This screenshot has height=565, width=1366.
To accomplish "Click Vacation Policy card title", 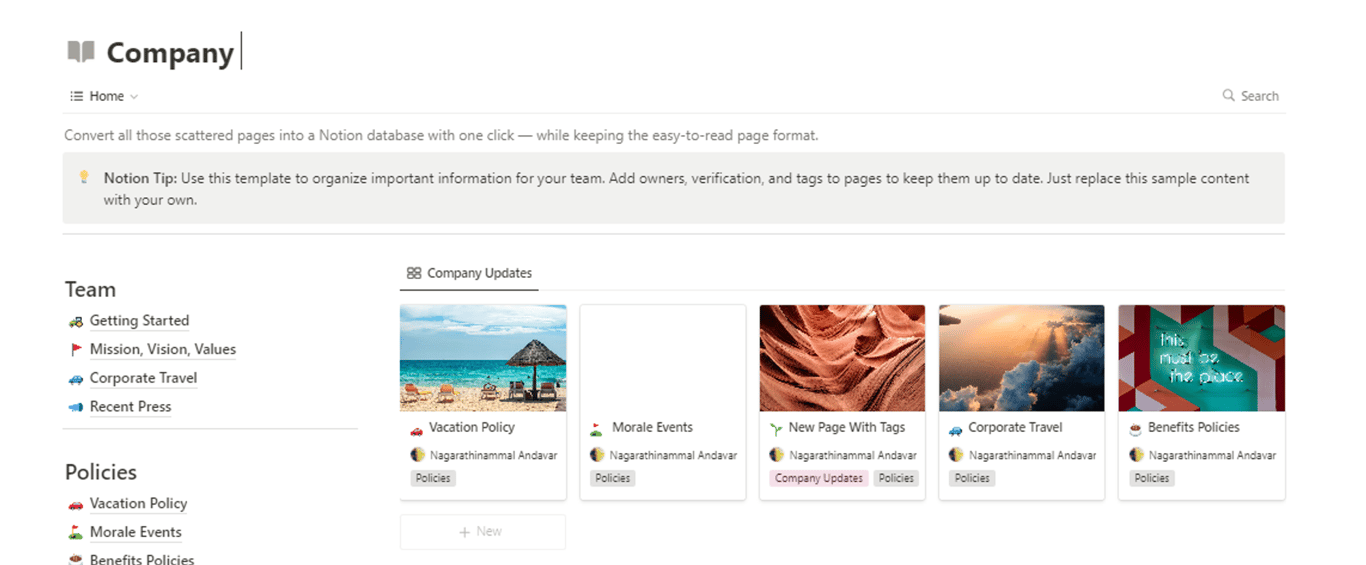I will point(472,427).
